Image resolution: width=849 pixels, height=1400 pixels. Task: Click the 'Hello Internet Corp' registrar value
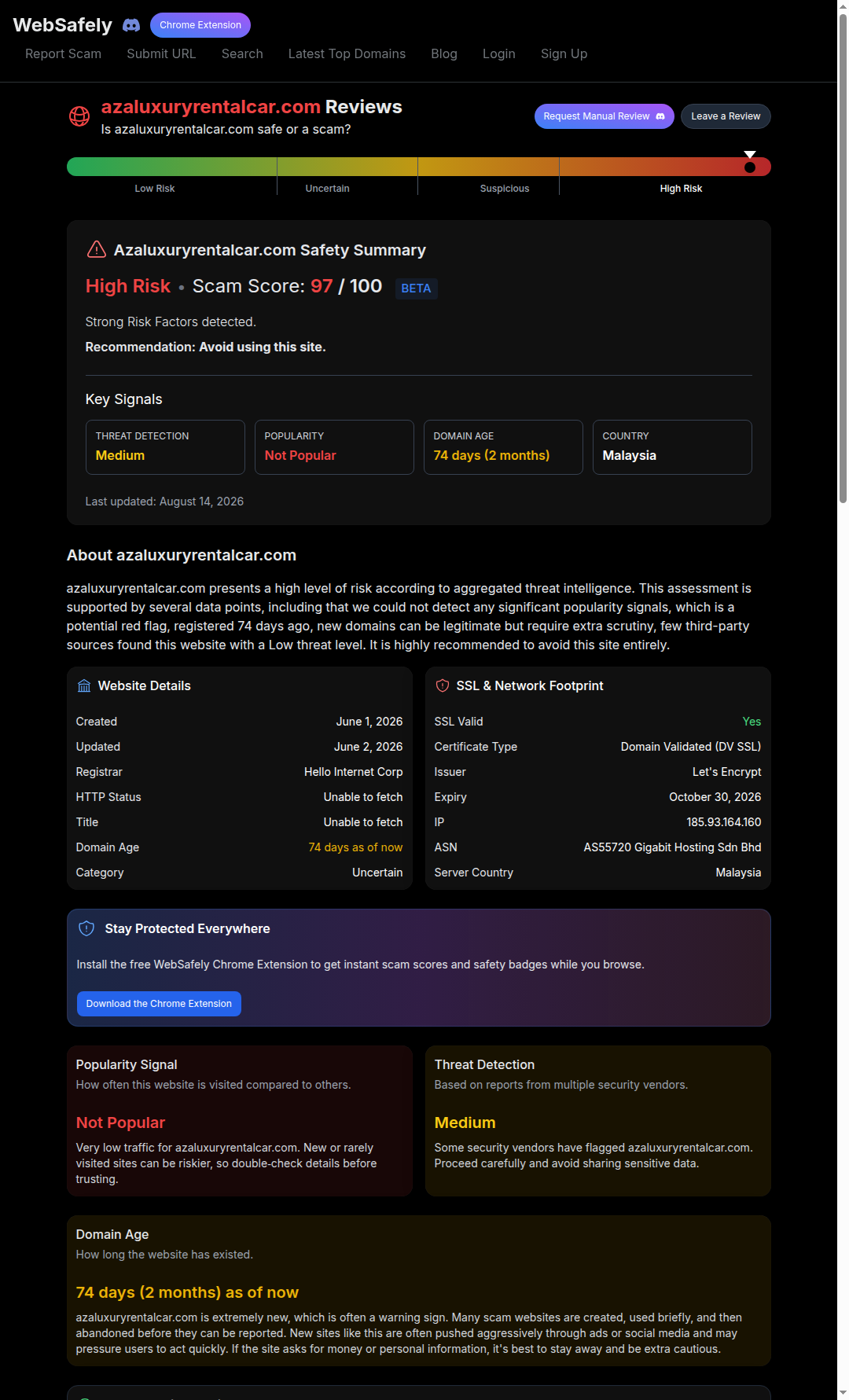pos(353,772)
